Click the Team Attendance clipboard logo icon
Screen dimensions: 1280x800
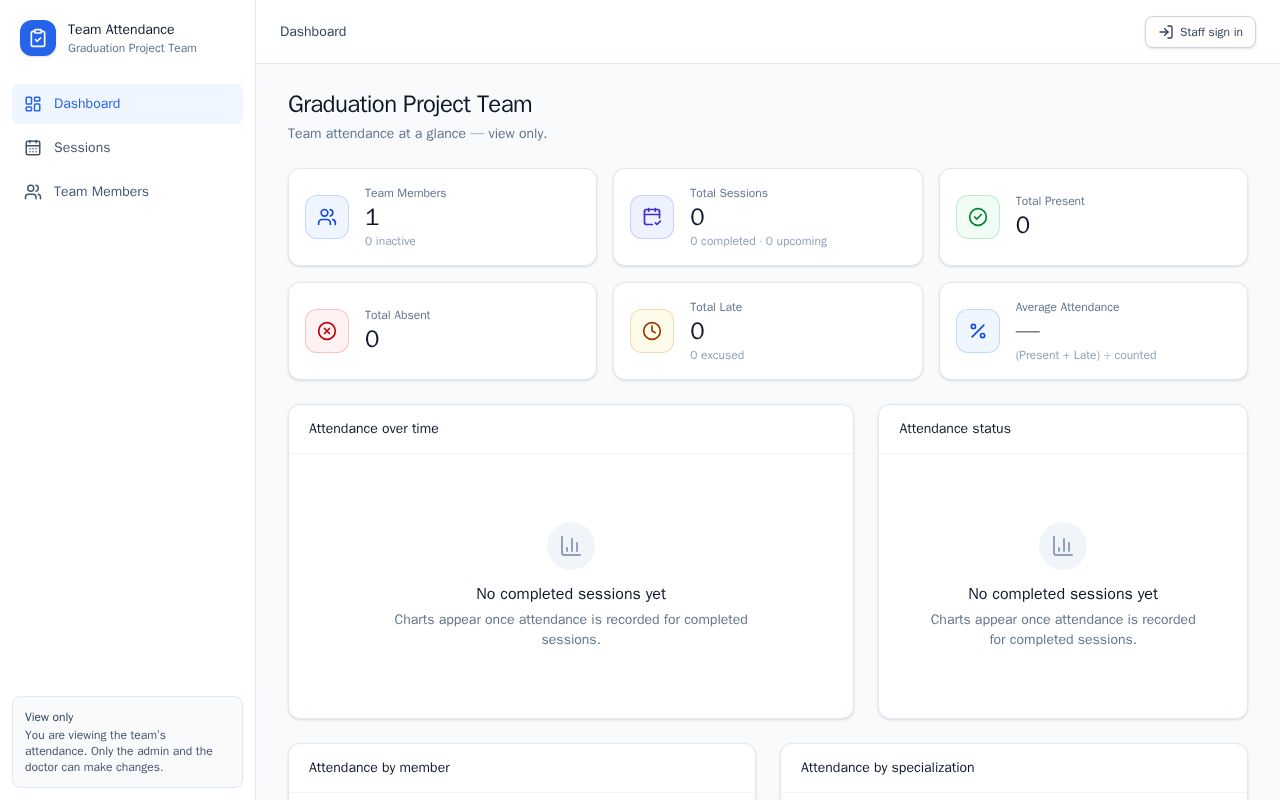pos(38,38)
